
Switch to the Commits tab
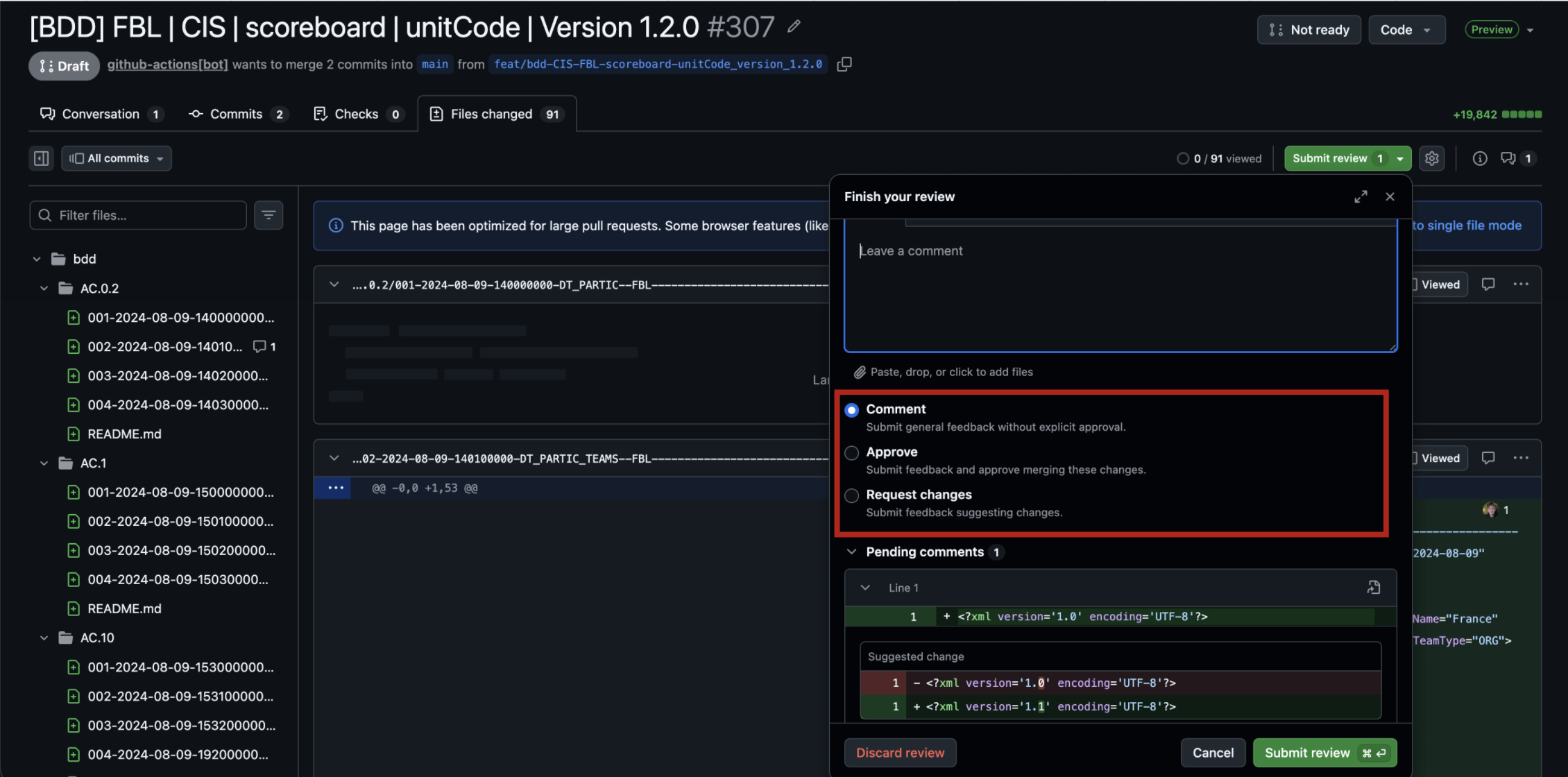(238, 114)
